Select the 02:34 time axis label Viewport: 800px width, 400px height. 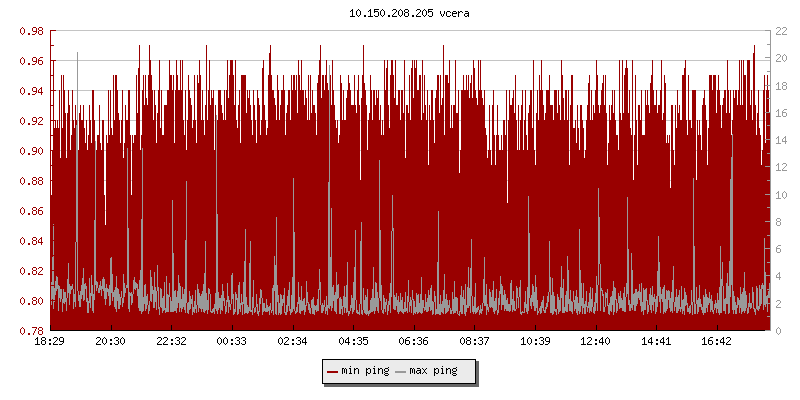[x=292, y=342]
